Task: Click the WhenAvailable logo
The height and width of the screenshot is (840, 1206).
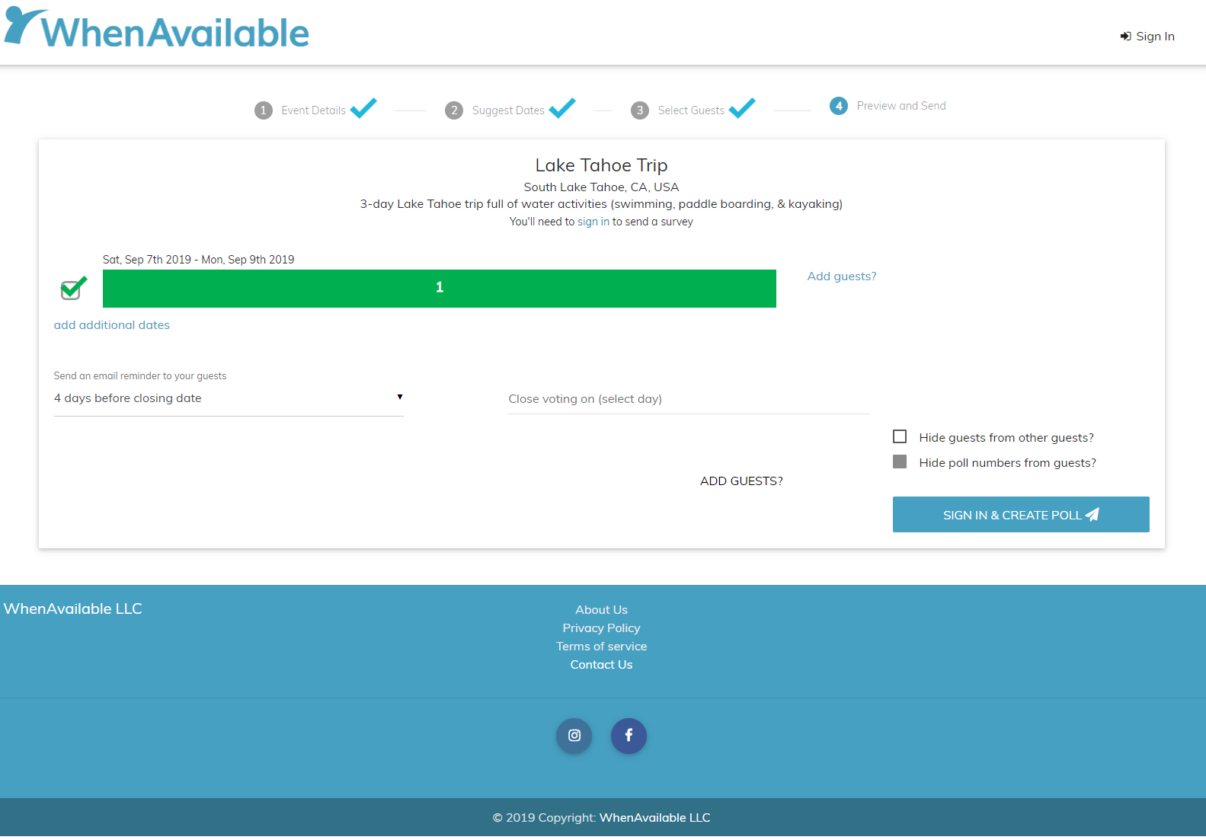Action: tap(156, 29)
